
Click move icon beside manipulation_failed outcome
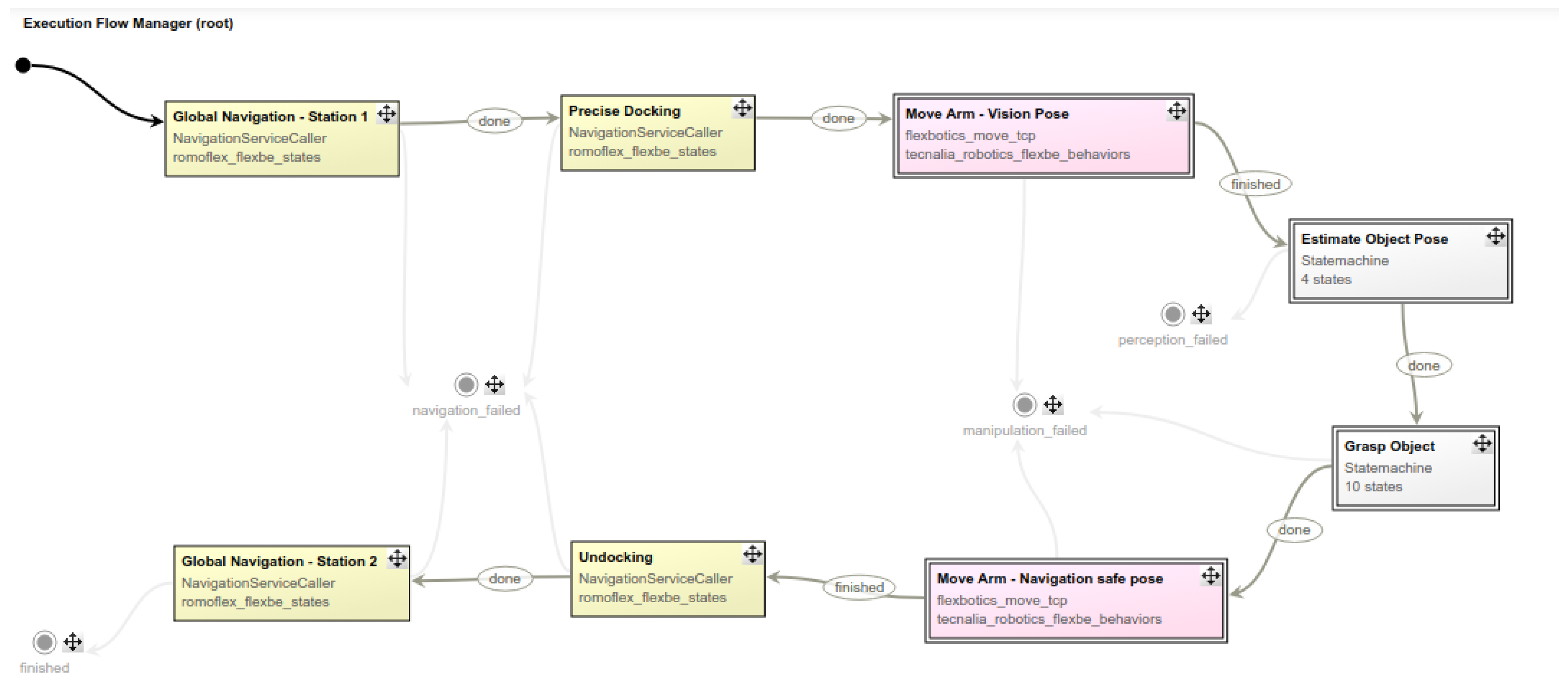(x=1053, y=404)
